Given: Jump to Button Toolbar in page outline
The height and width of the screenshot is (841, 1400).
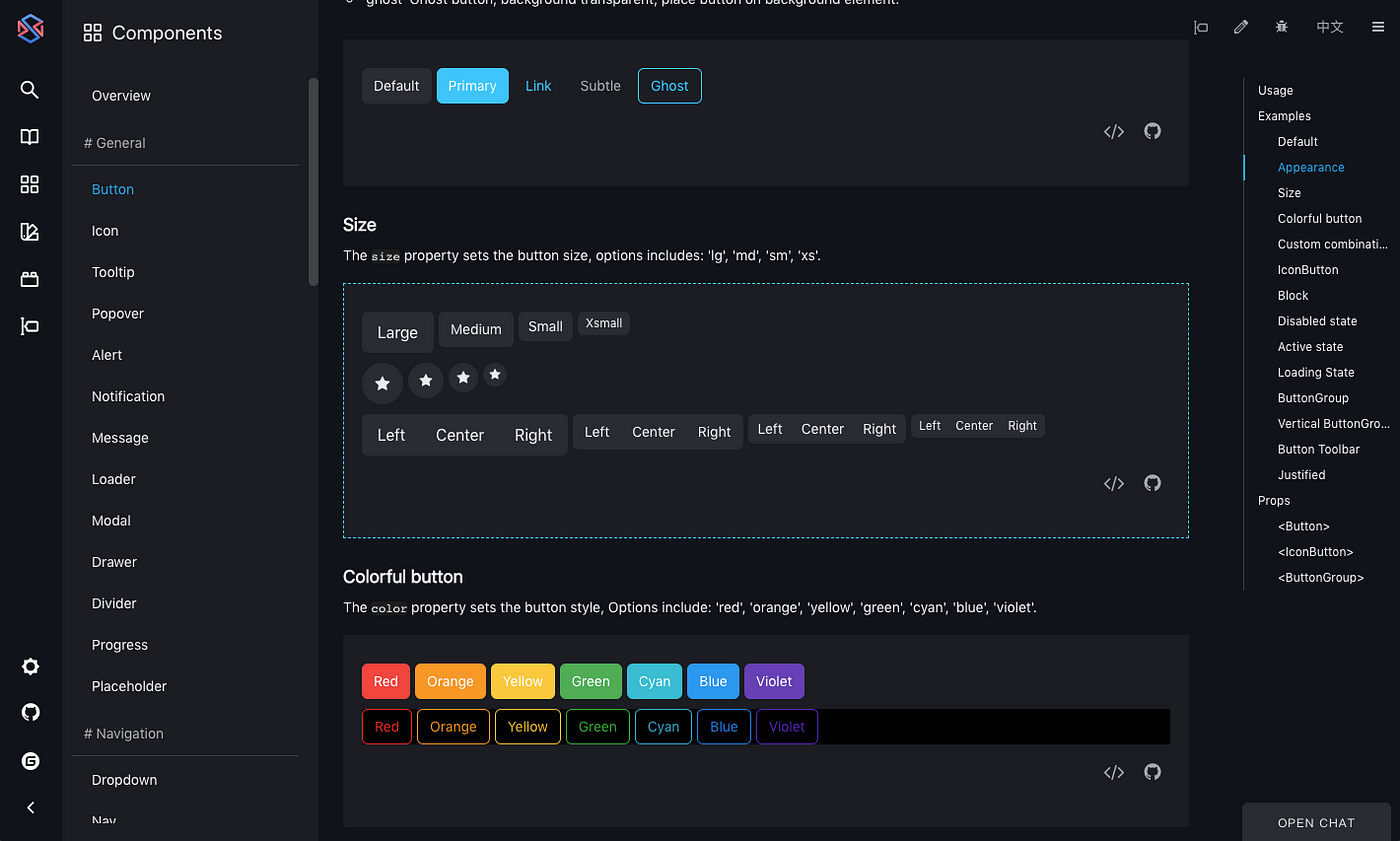Looking at the screenshot, I should (x=1319, y=449).
